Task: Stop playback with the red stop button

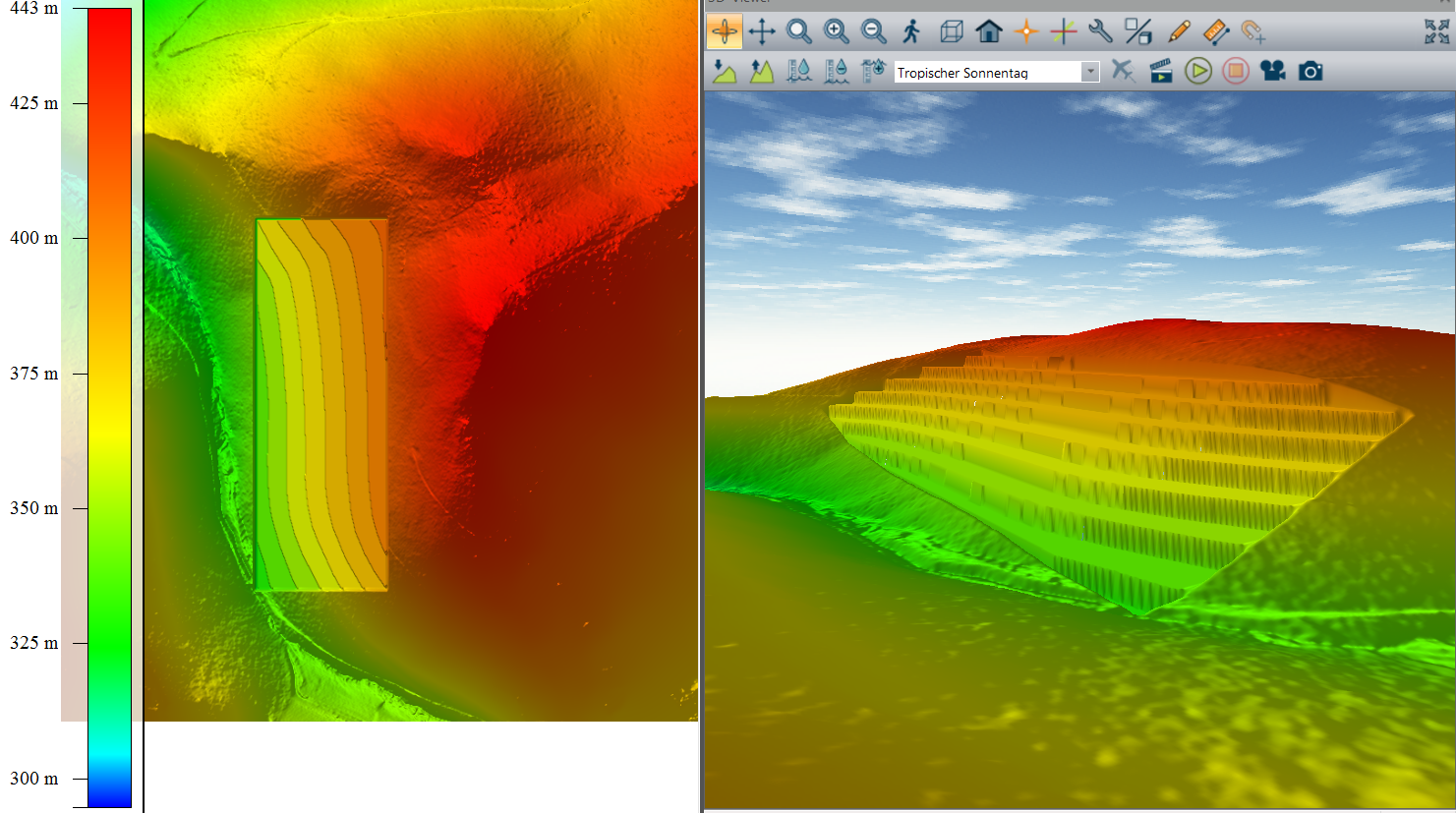Action: pos(1236,71)
